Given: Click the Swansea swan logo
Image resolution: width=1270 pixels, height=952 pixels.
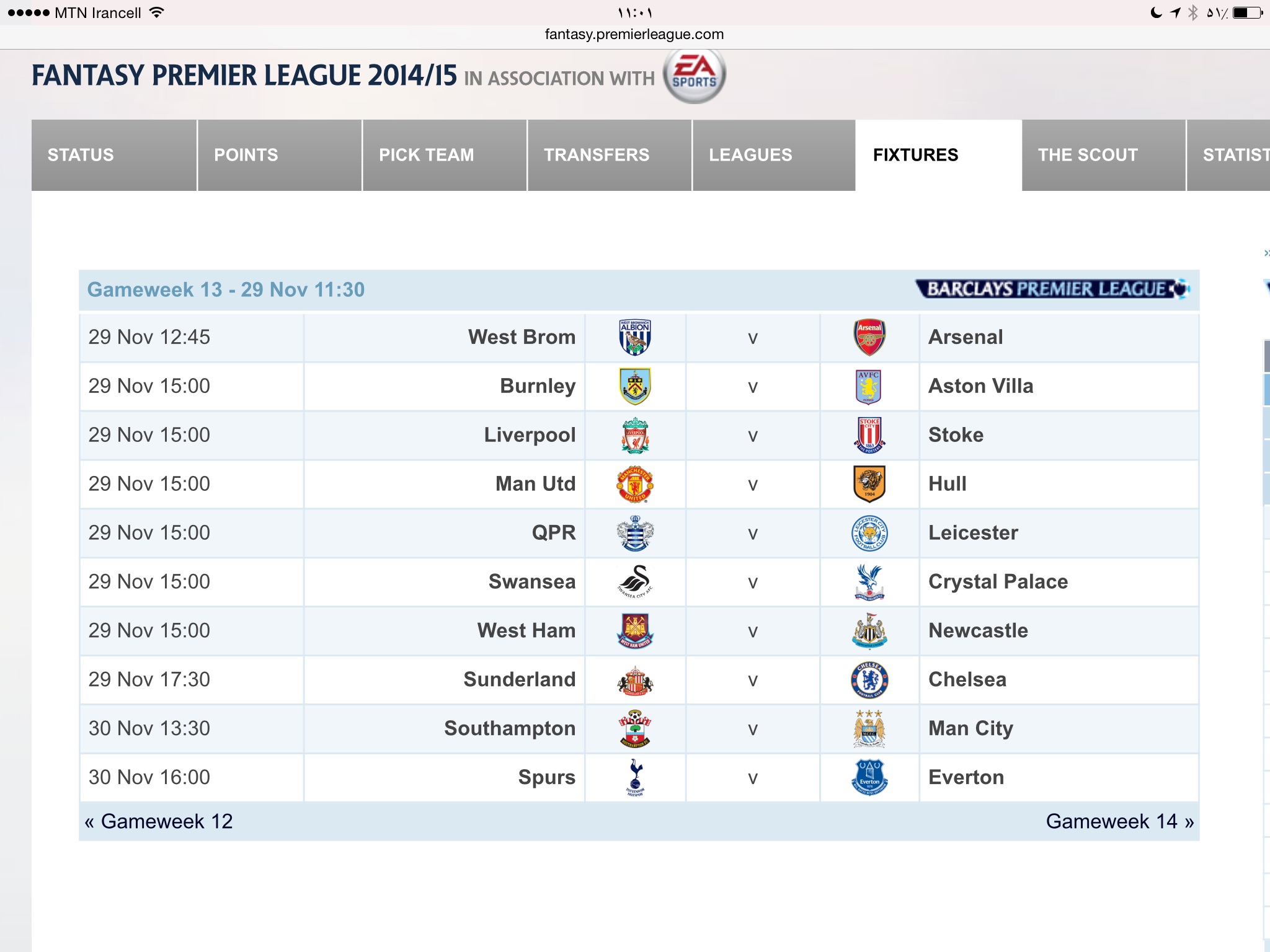Looking at the screenshot, I should pos(635,582).
